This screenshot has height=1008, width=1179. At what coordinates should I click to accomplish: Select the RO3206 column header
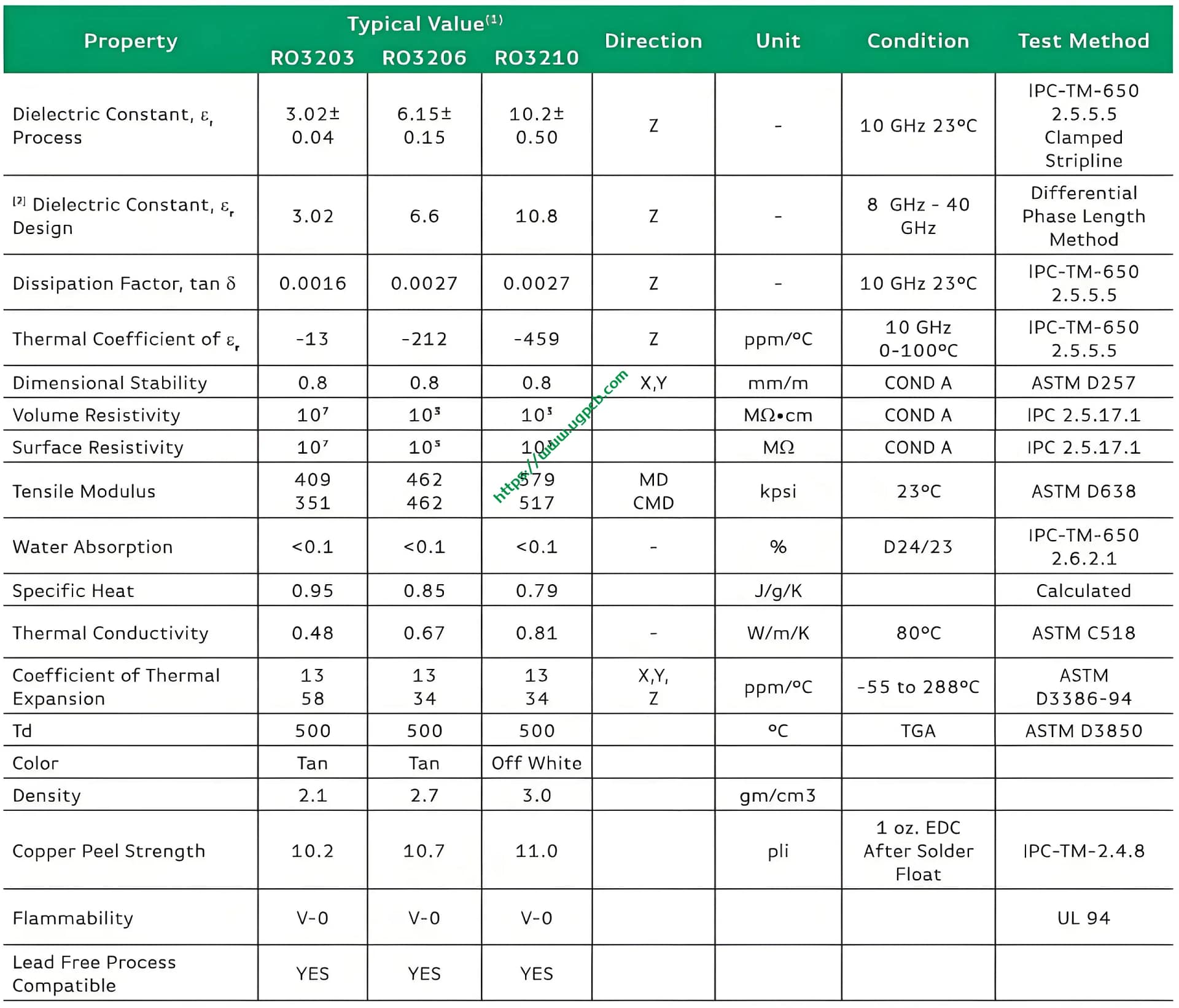click(x=424, y=58)
